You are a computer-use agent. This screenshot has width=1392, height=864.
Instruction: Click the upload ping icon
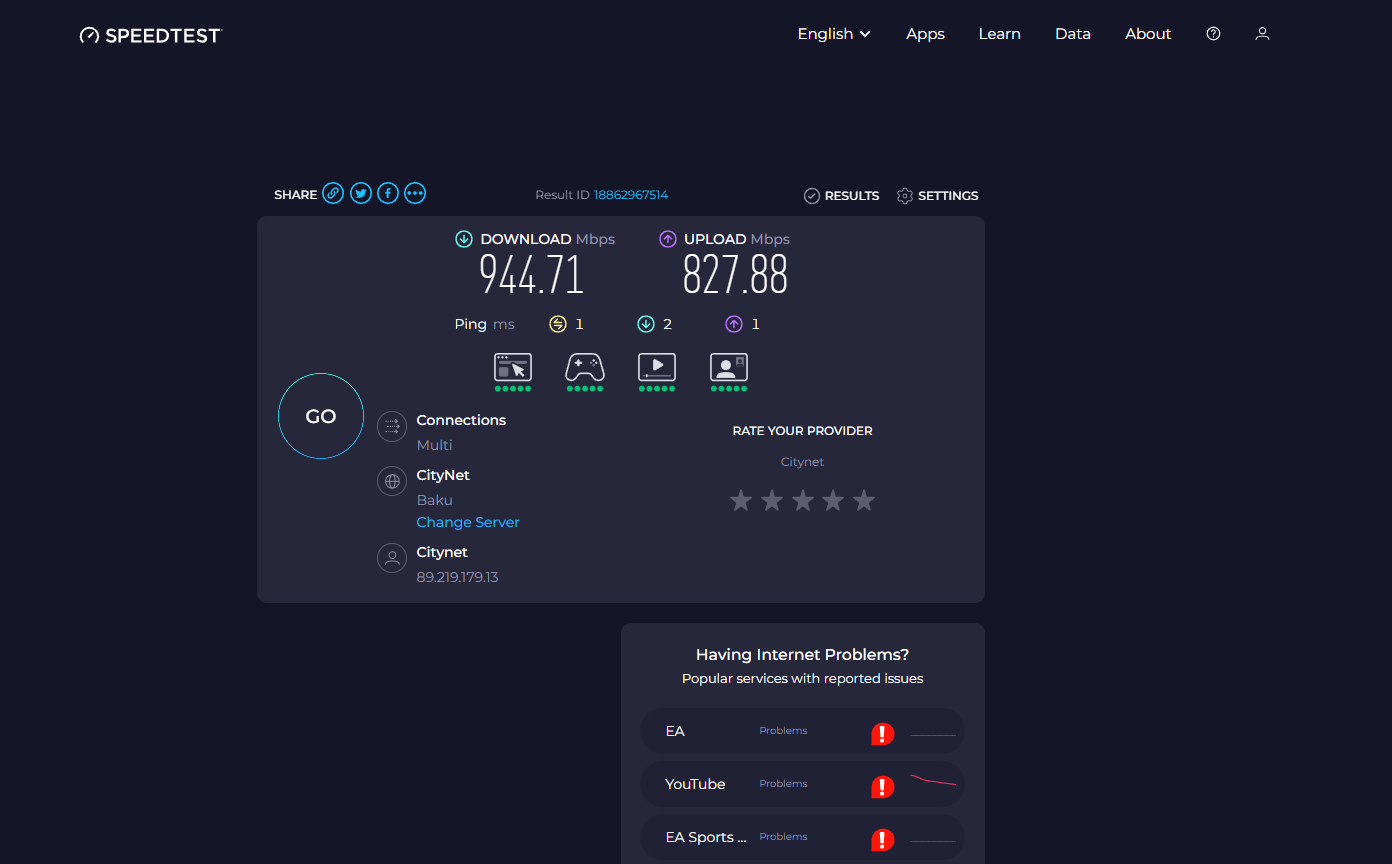point(734,324)
